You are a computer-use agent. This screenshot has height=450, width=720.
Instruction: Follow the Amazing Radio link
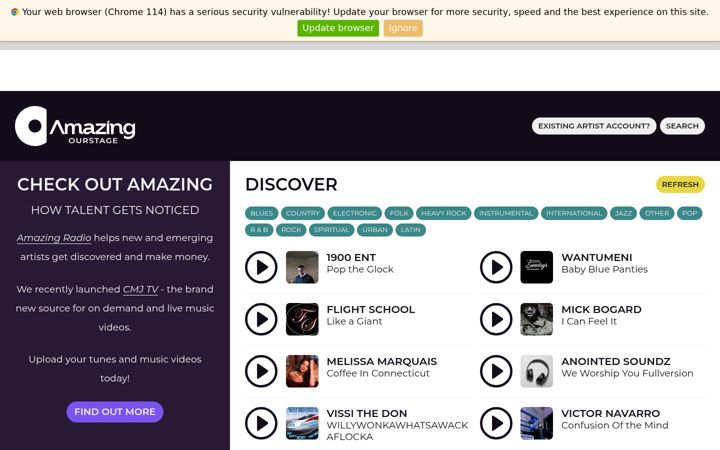click(54, 238)
